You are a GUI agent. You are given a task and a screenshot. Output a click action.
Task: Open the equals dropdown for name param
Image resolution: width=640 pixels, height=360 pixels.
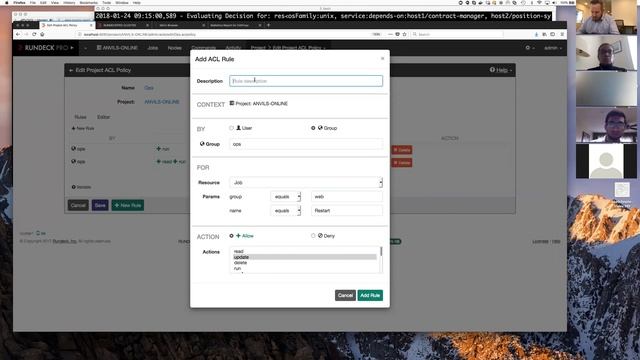(x=286, y=211)
